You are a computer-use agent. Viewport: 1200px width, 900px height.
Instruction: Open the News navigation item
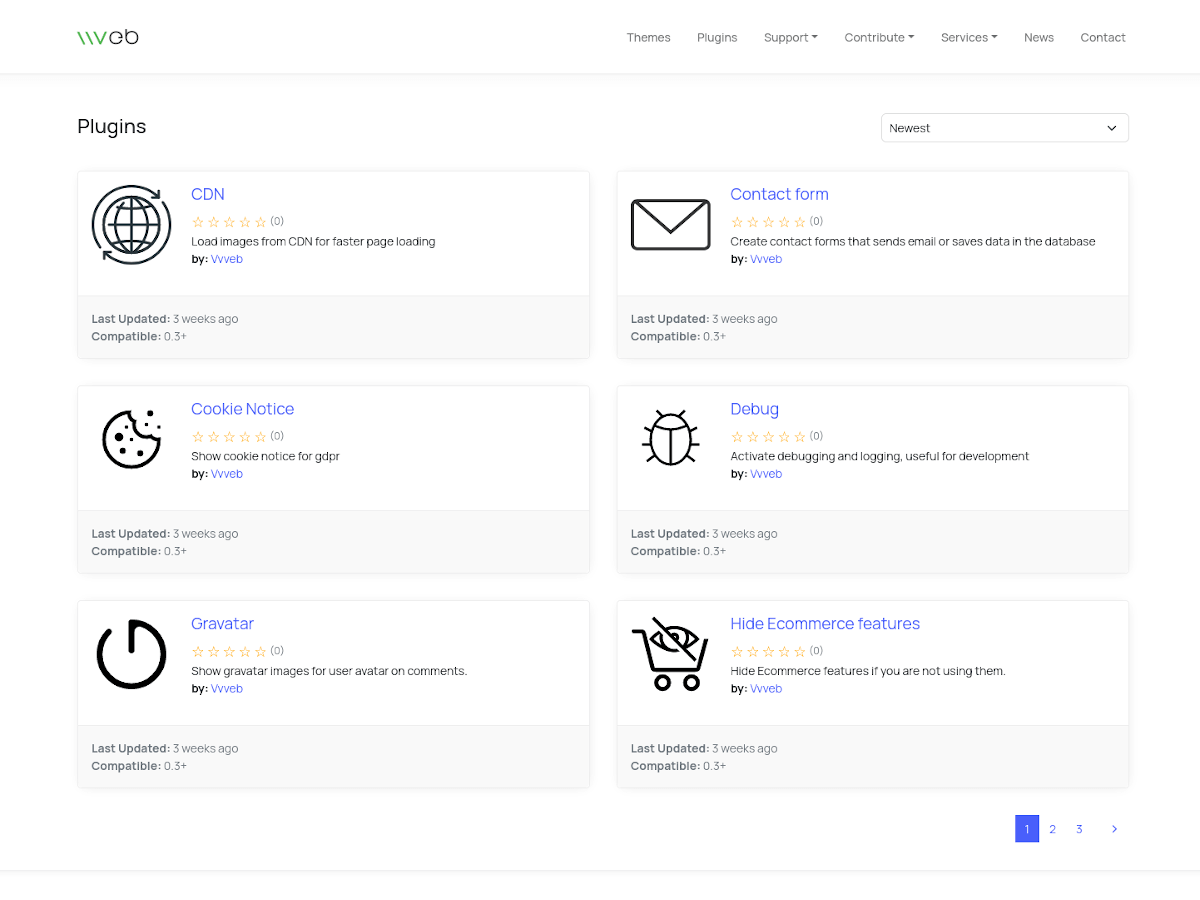click(x=1038, y=37)
